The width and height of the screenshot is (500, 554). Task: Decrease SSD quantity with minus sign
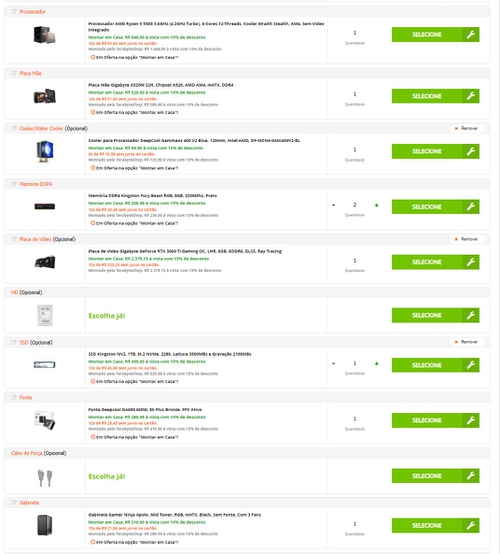(x=334, y=364)
